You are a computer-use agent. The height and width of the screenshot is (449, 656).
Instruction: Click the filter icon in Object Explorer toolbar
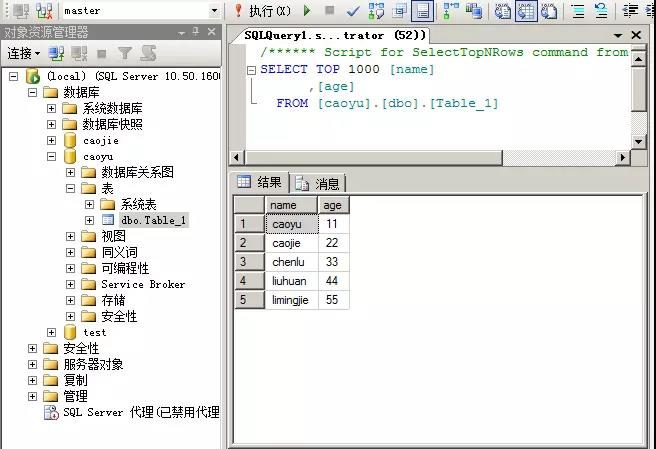[x=125, y=53]
